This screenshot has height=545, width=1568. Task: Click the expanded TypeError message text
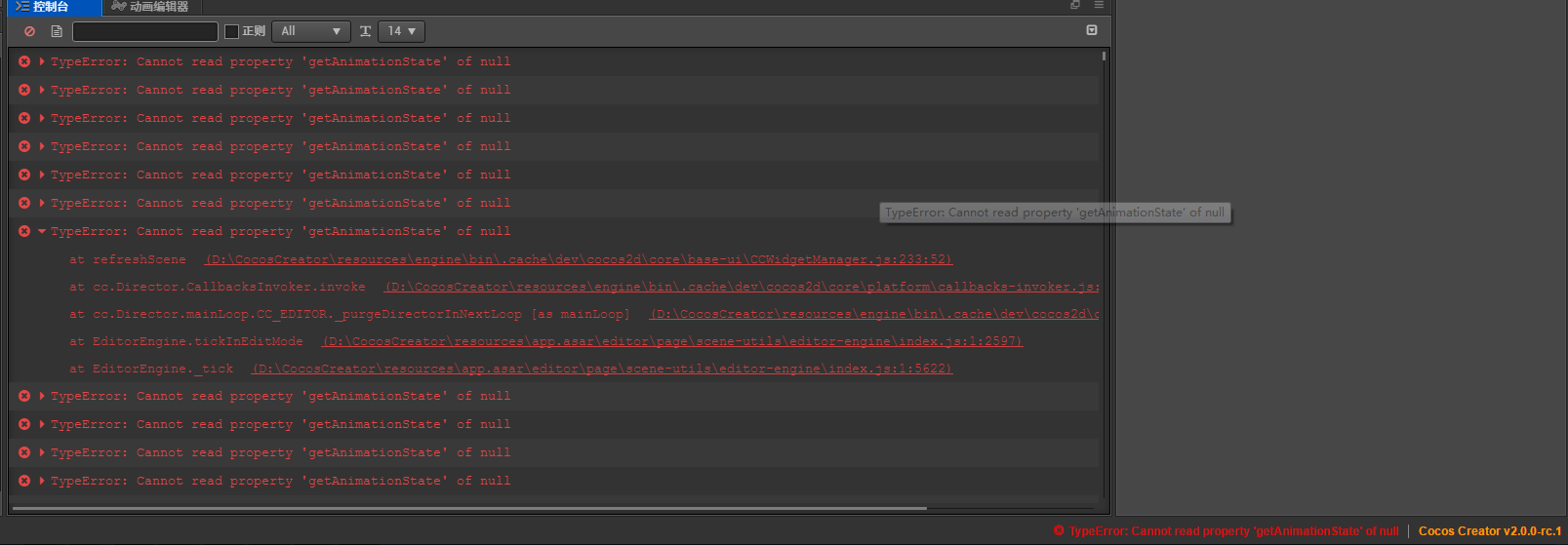281,231
